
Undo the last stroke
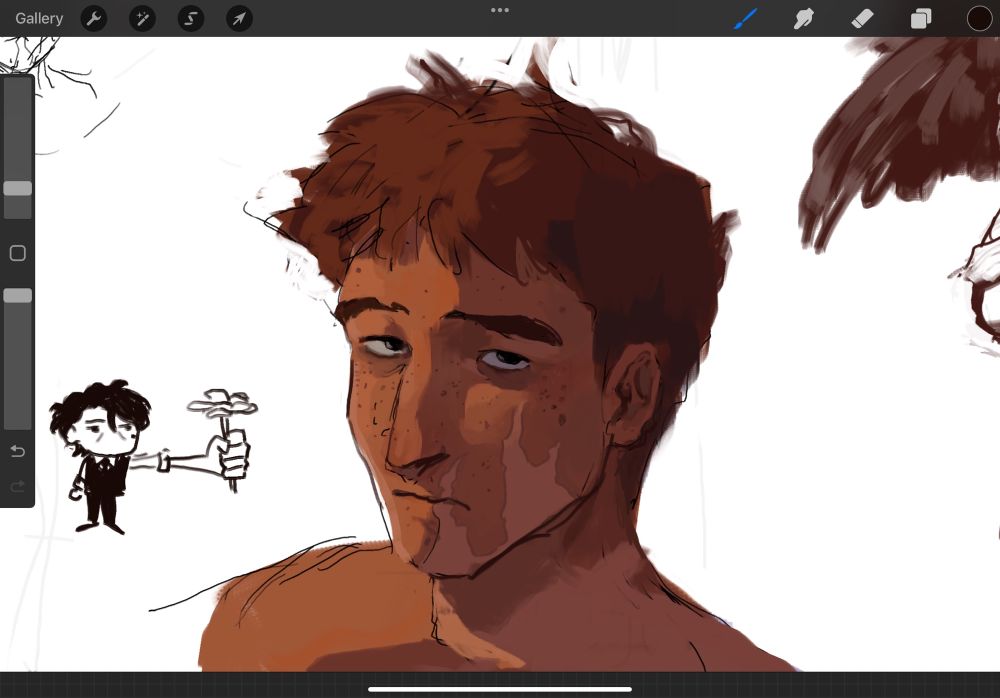(18, 452)
